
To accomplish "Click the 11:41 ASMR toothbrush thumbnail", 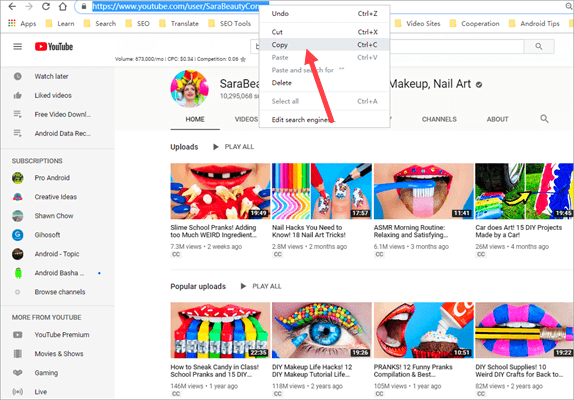I will 424,191.
